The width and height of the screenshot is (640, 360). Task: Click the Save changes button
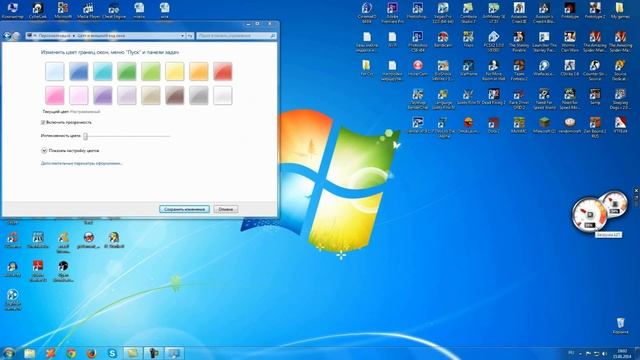tap(184, 209)
